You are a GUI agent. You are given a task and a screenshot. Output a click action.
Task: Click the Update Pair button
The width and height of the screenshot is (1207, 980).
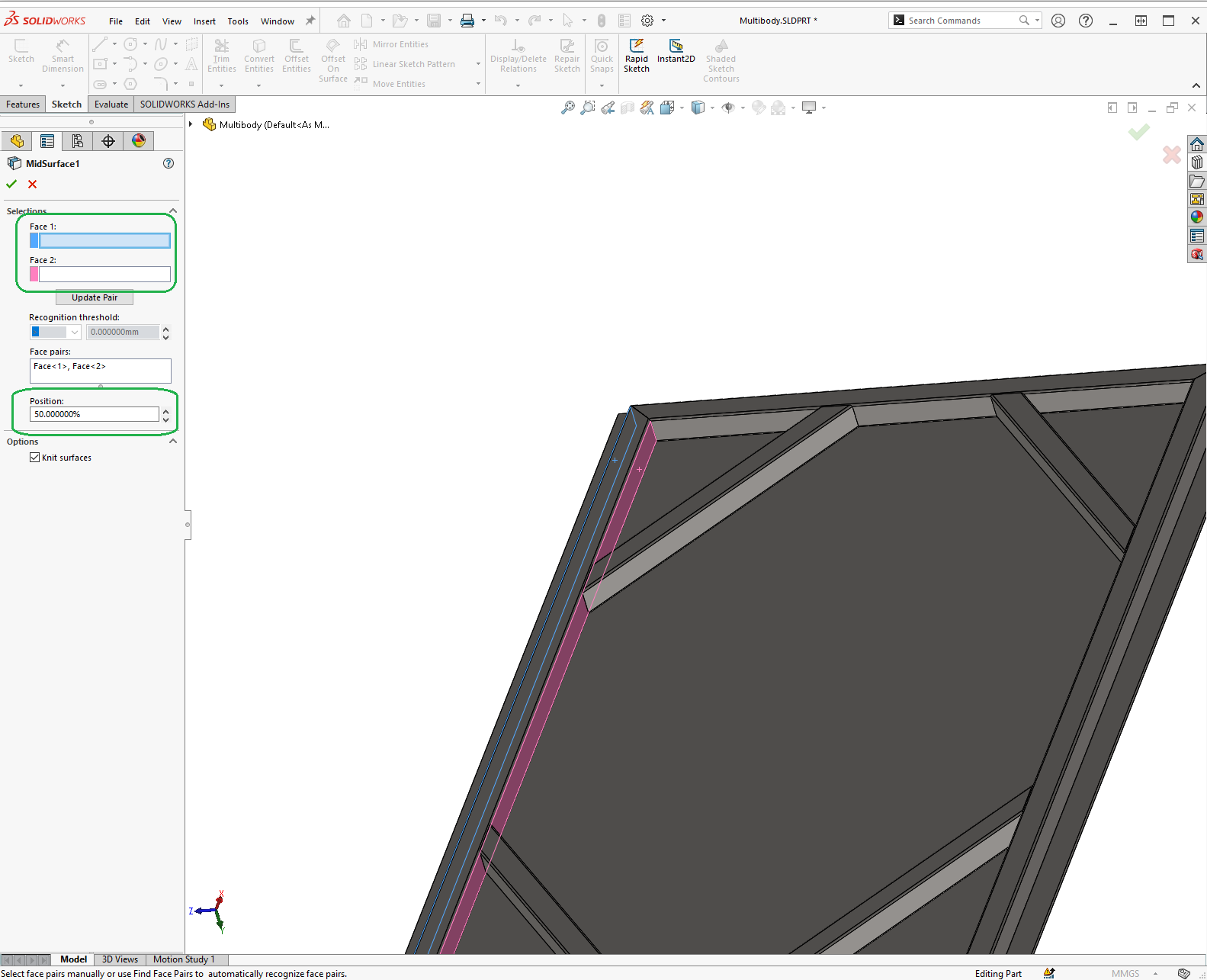click(95, 297)
